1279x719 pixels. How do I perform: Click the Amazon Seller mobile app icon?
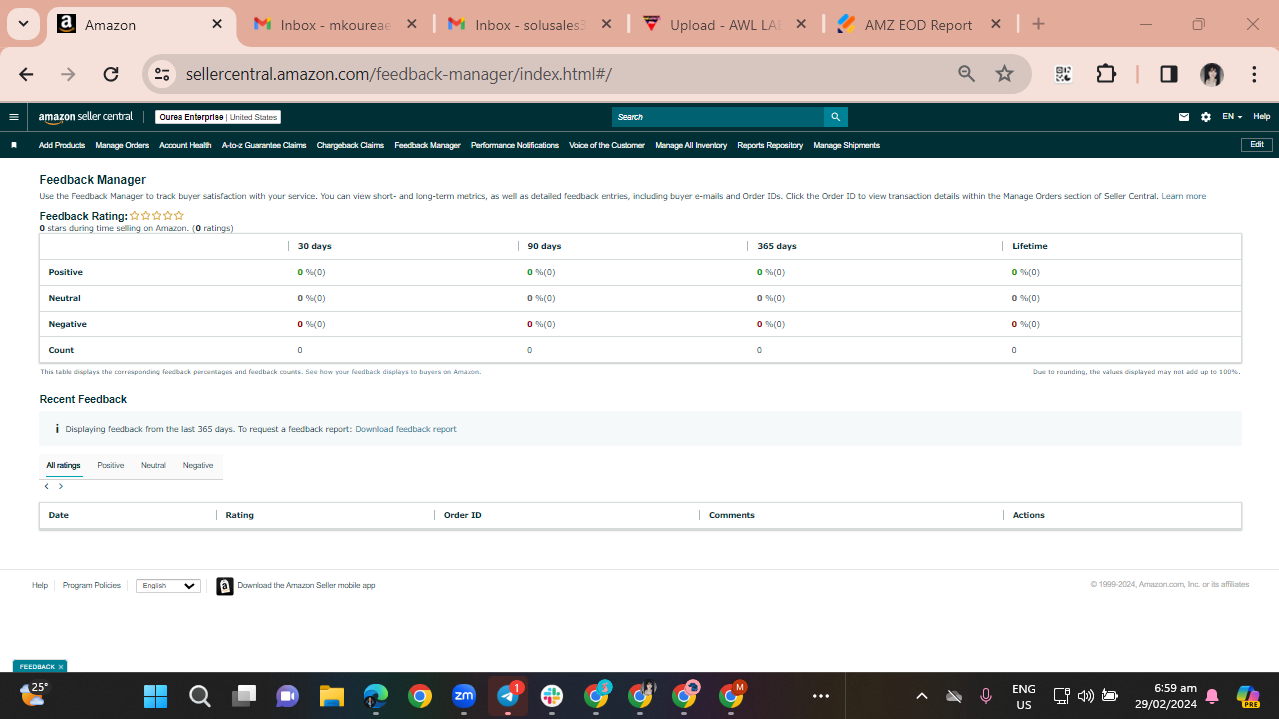[225, 586]
